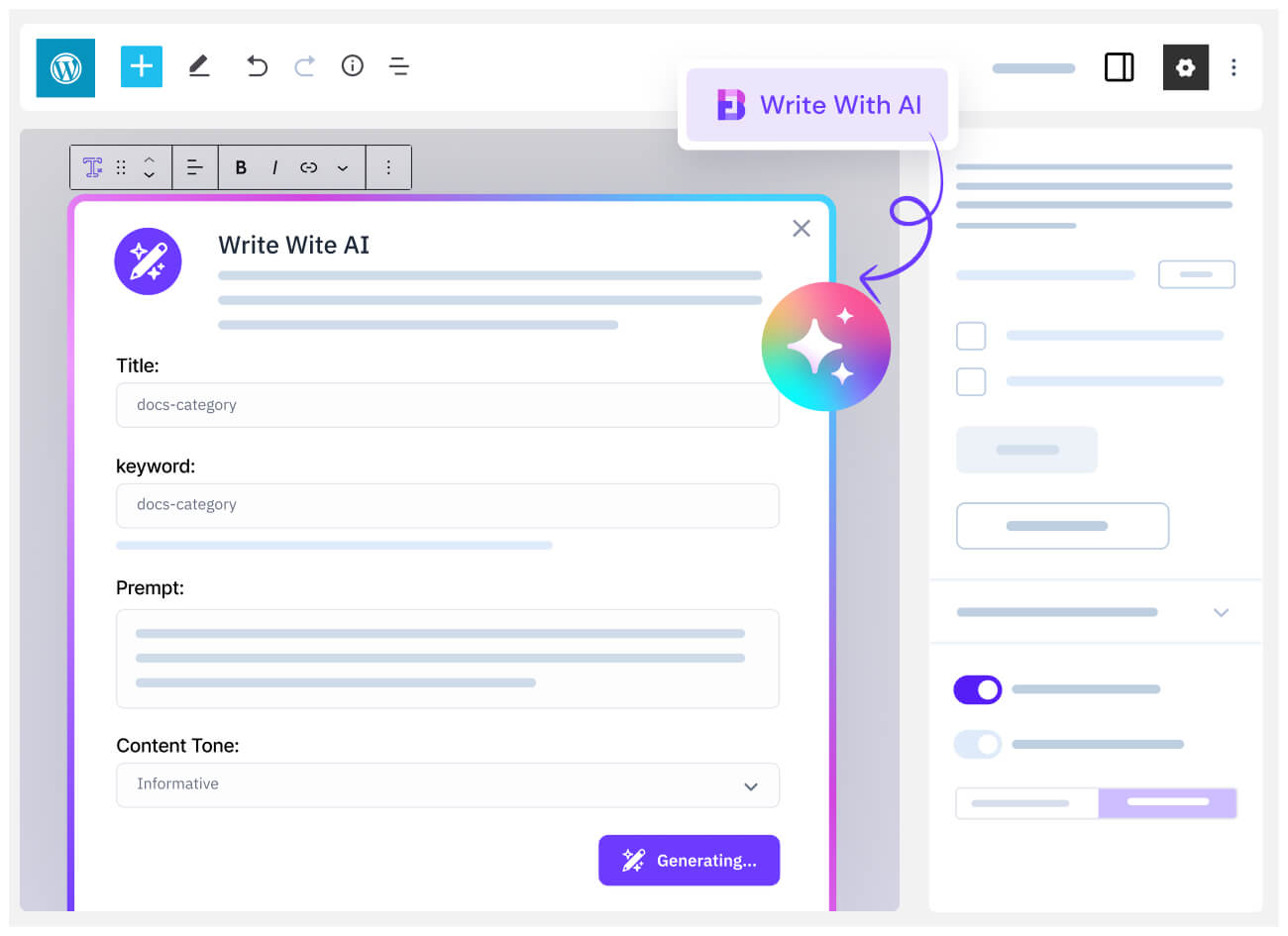Open the list view outline icon
Image resolution: width=1288 pixels, height=936 pixels.
398,65
